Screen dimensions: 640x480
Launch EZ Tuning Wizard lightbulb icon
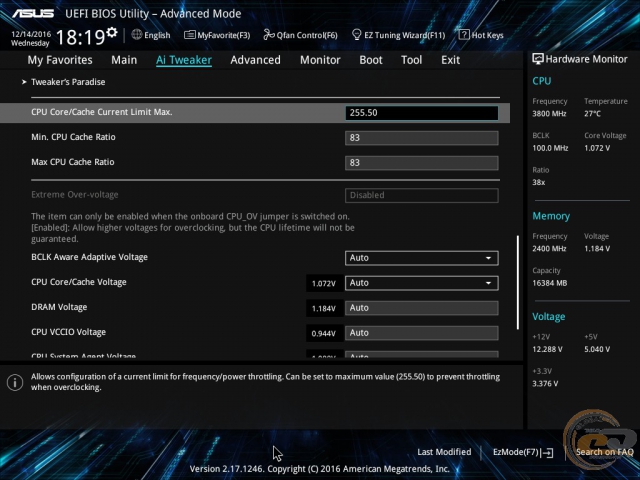point(356,35)
